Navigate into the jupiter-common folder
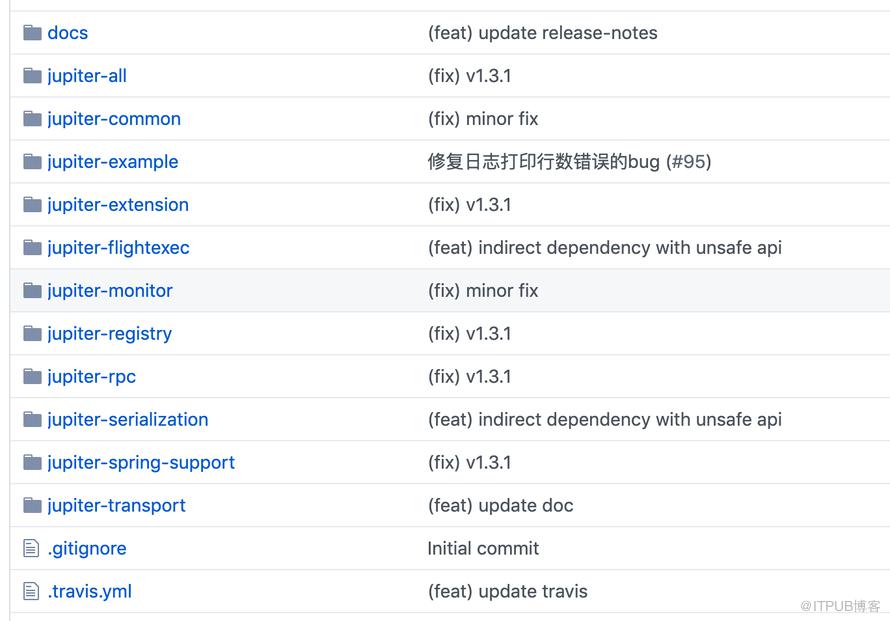The height and width of the screenshot is (621, 890). coord(114,119)
